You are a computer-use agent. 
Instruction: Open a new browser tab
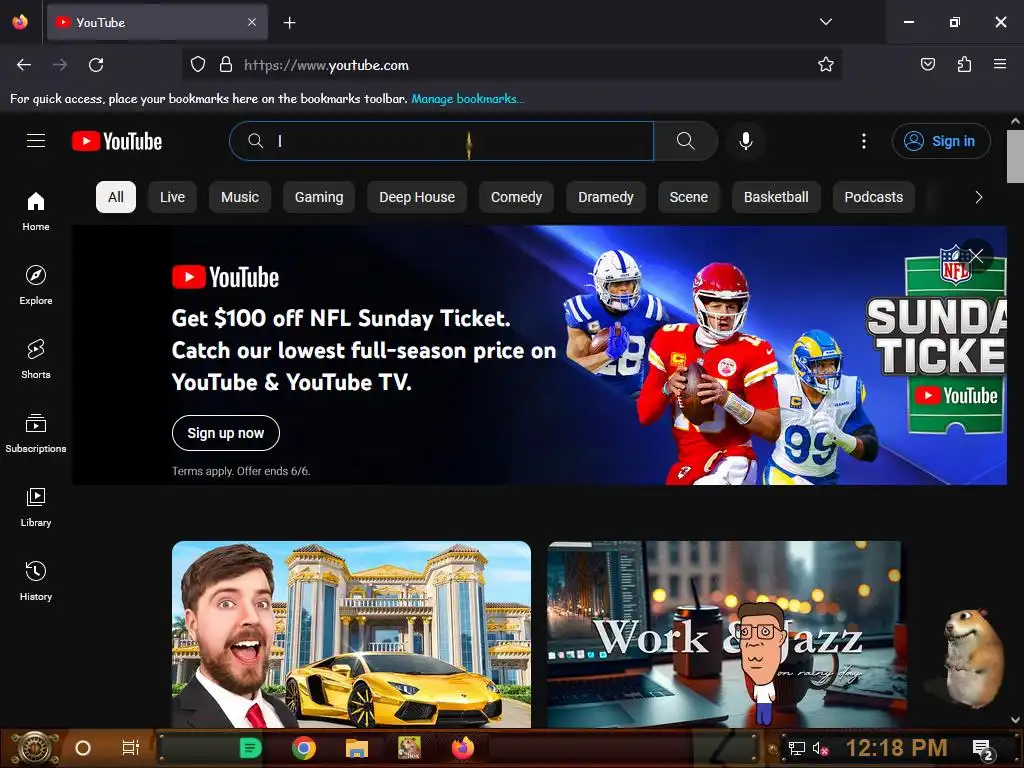[289, 23]
